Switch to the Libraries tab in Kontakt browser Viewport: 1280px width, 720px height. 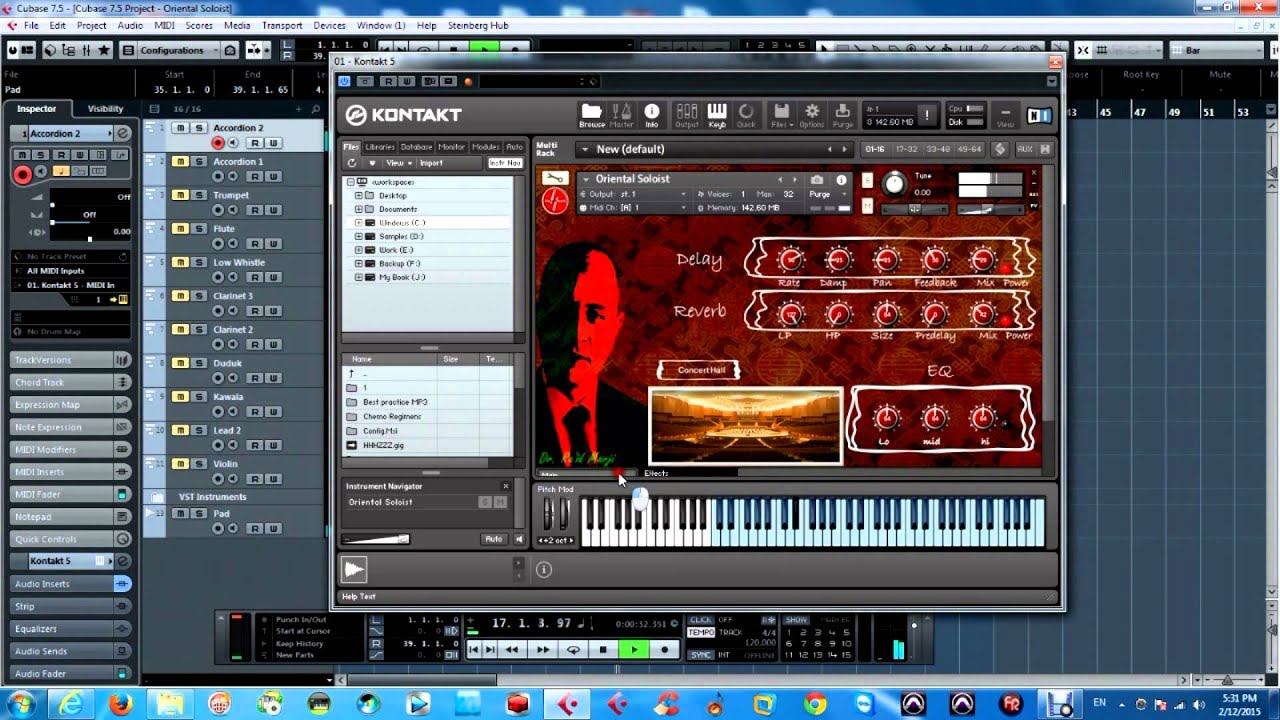point(380,147)
